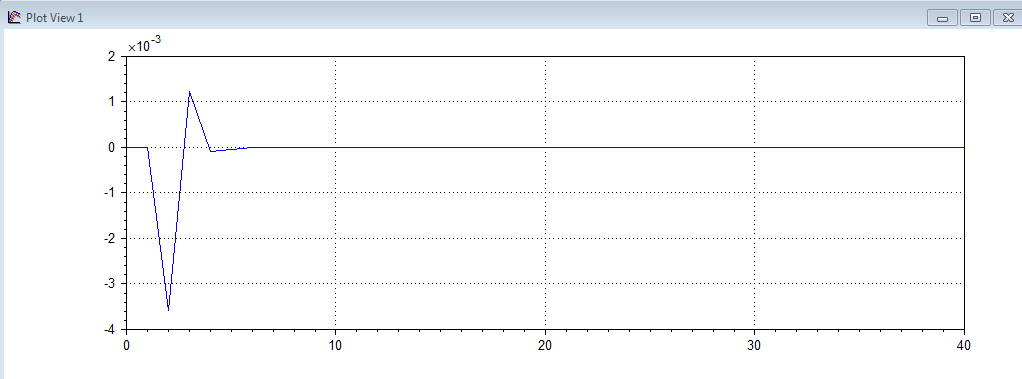Screen dimensions: 1022x379
Task: Click the Plot View 1 window icon
Action: coord(14,18)
